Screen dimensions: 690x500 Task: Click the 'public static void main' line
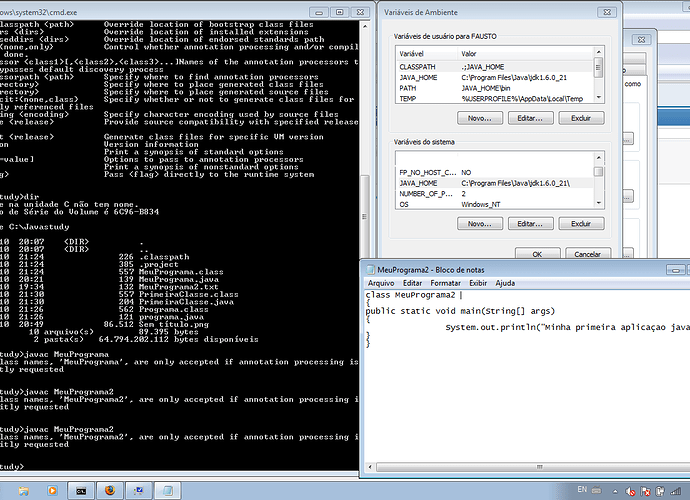[x=460, y=311]
